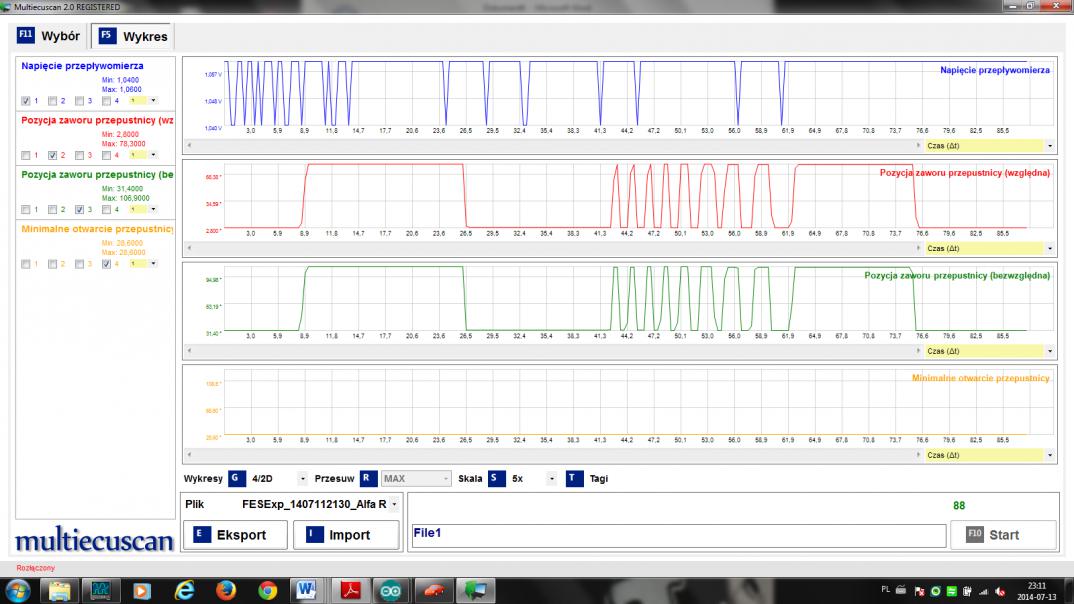Image resolution: width=1074 pixels, height=604 pixels.
Task: Open the Plik file selection dropdown
Action: (394, 505)
